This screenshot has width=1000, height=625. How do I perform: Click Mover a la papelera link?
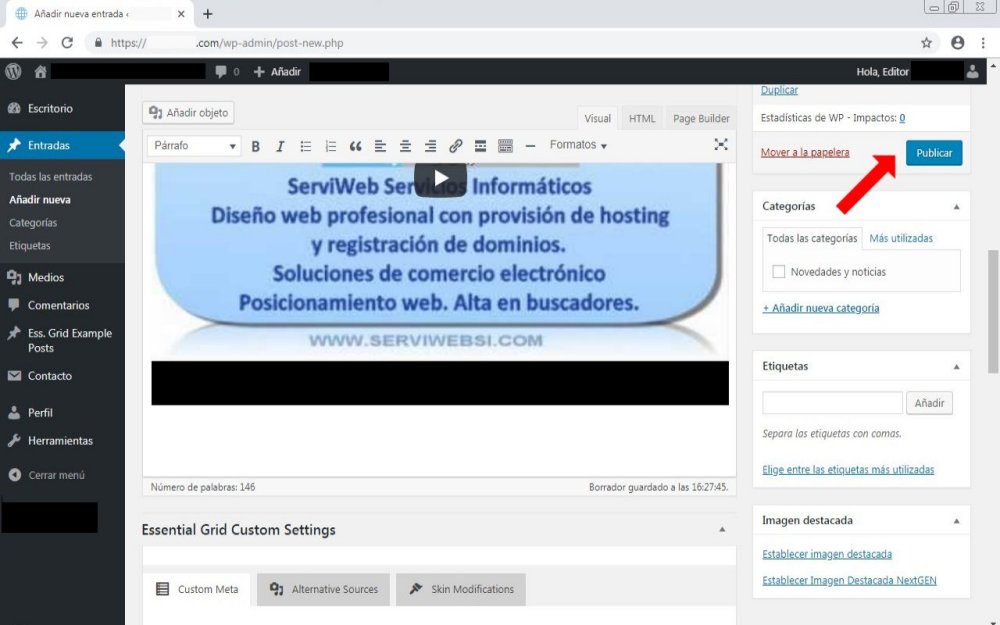805,153
